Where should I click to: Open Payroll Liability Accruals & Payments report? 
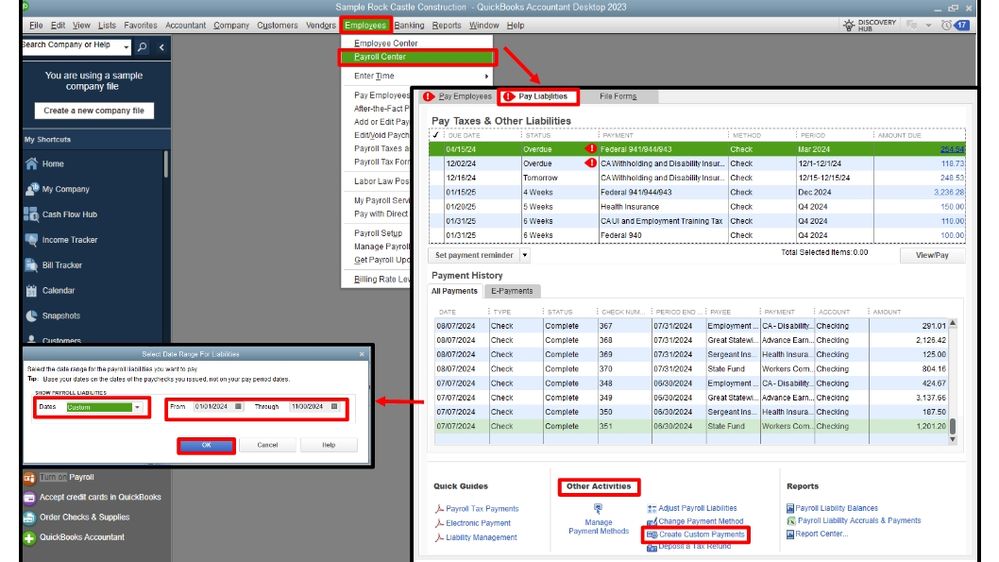pyautogui.click(x=859, y=521)
